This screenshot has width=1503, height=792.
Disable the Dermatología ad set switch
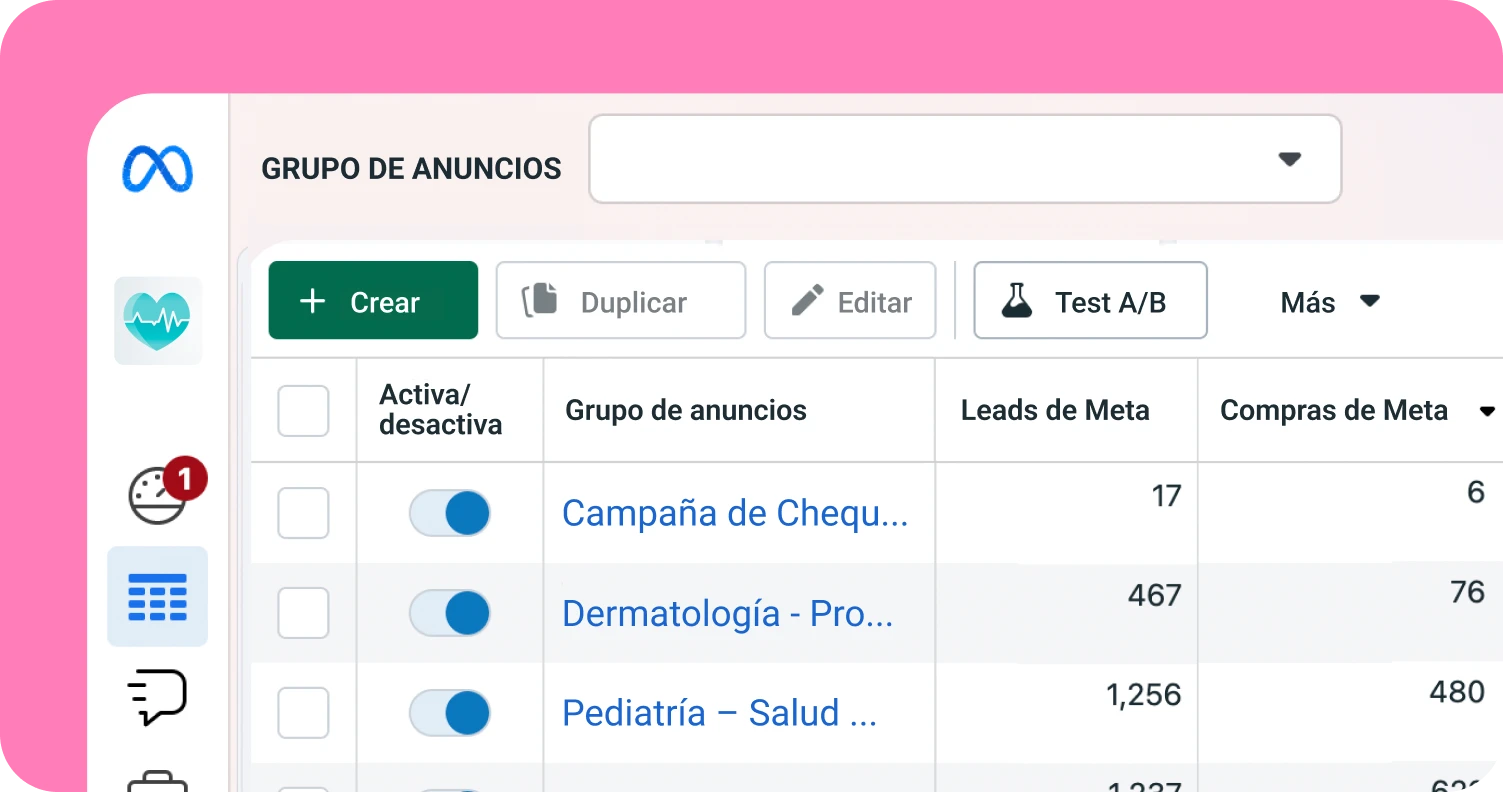pyautogui.click(x=450, y=613)
